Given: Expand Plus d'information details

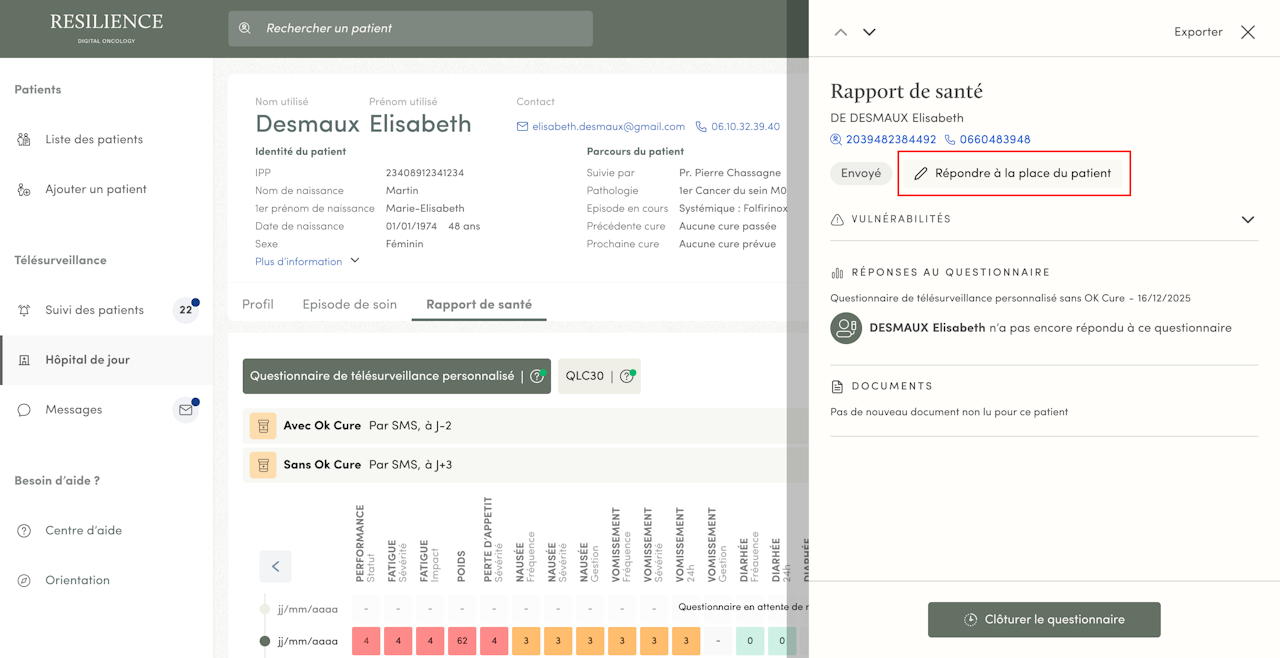Looking at the screenshot, I should 307,261.
